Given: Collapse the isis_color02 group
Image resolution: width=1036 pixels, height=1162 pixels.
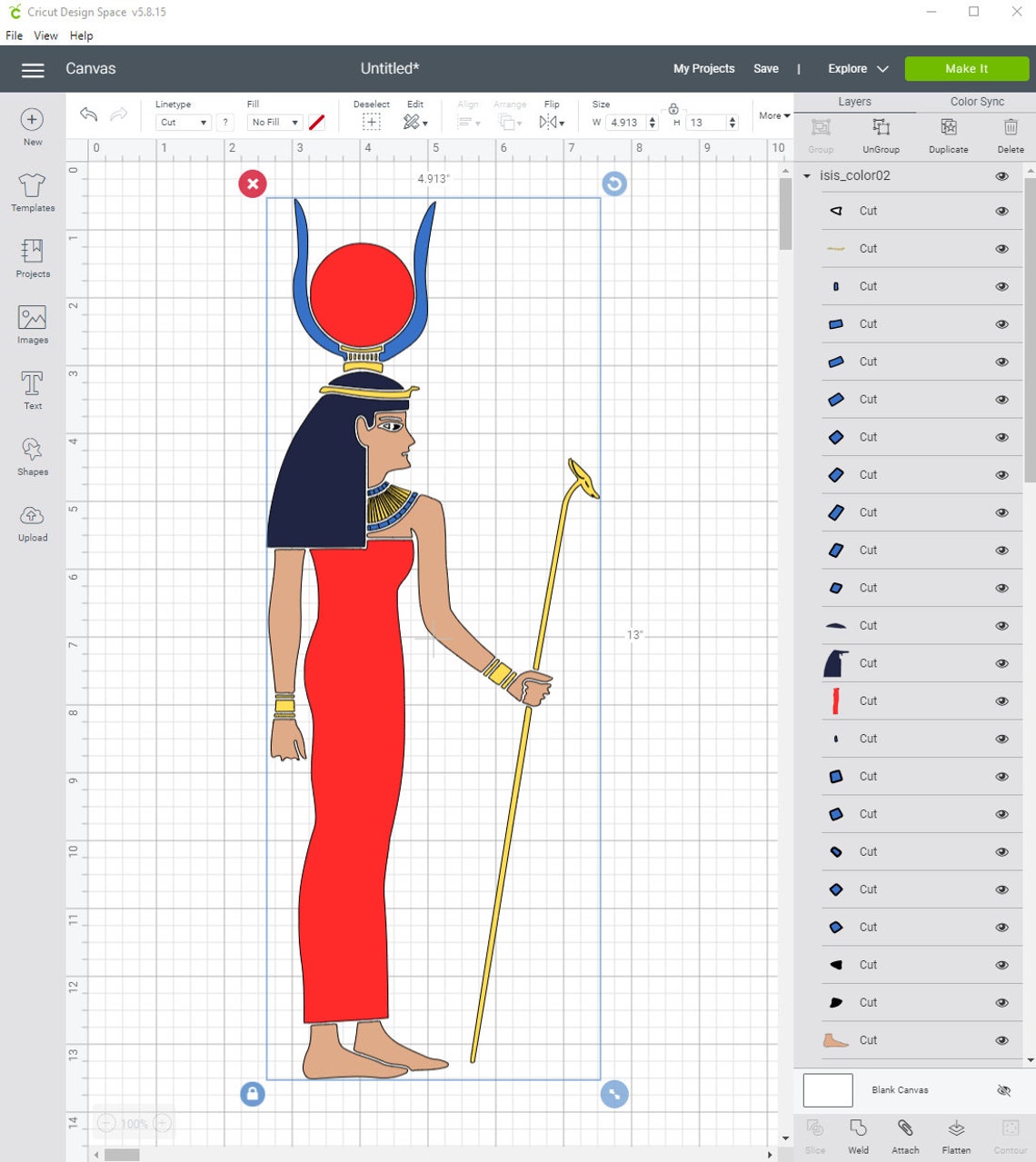Looking at the screenshot, I should click(805, 175).
